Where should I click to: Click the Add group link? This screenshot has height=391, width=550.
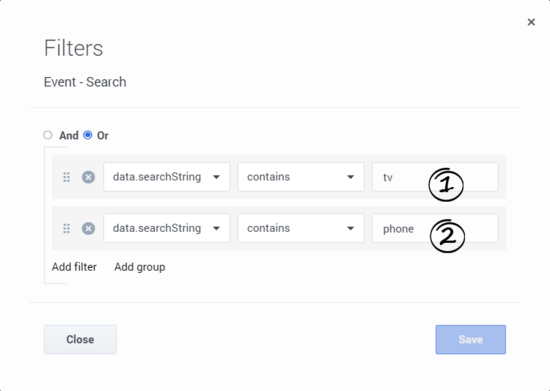pos(140,267)
